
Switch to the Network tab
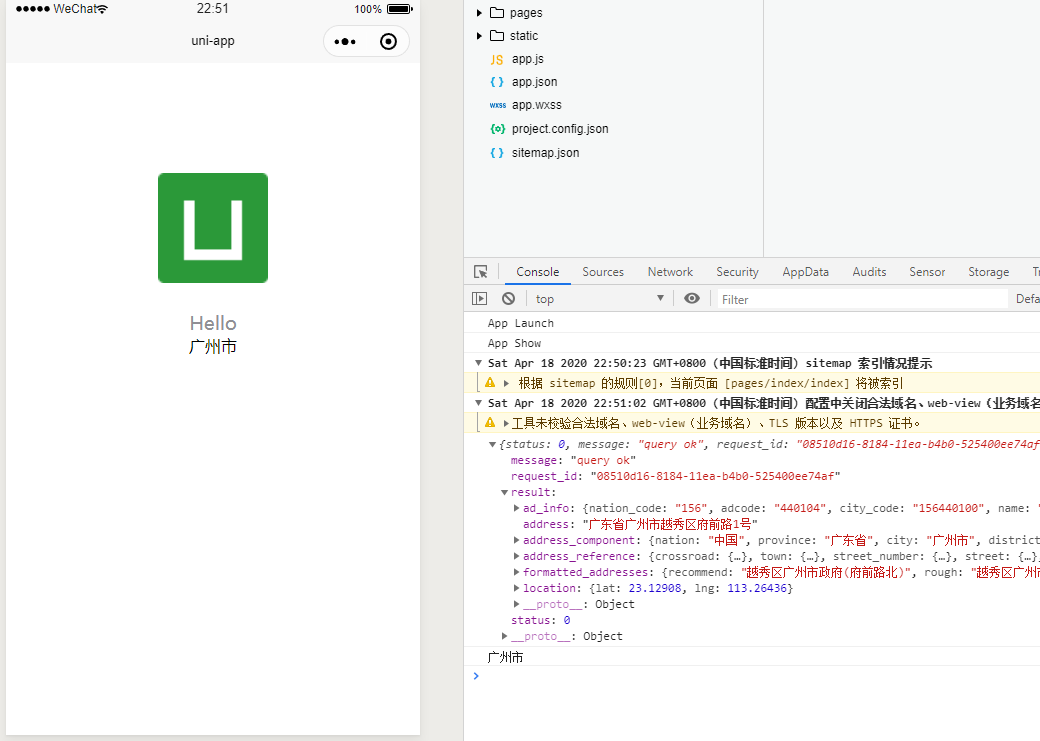(x=669, y=271)
